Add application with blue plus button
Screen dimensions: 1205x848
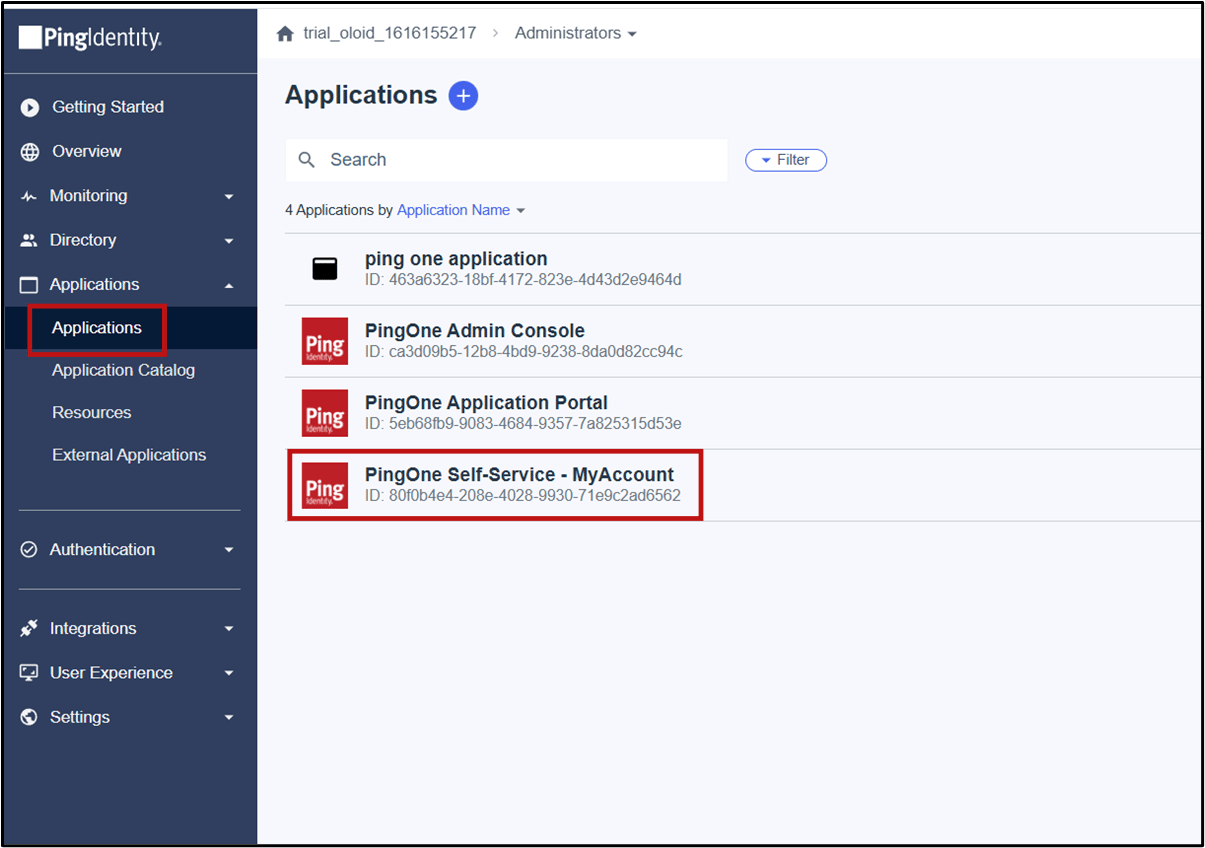463,96
